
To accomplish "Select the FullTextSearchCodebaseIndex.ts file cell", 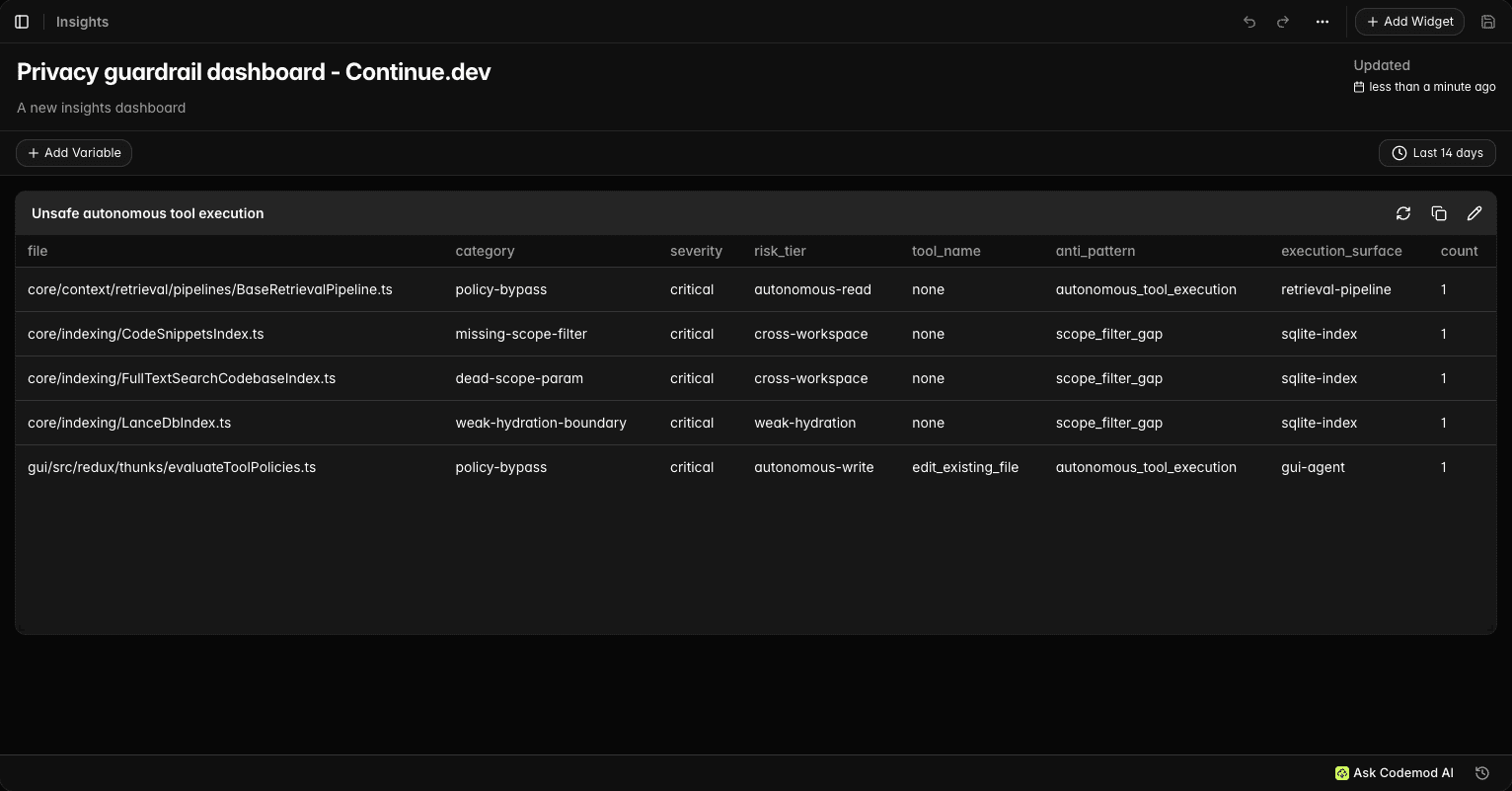I will click(x=182, y=378).
